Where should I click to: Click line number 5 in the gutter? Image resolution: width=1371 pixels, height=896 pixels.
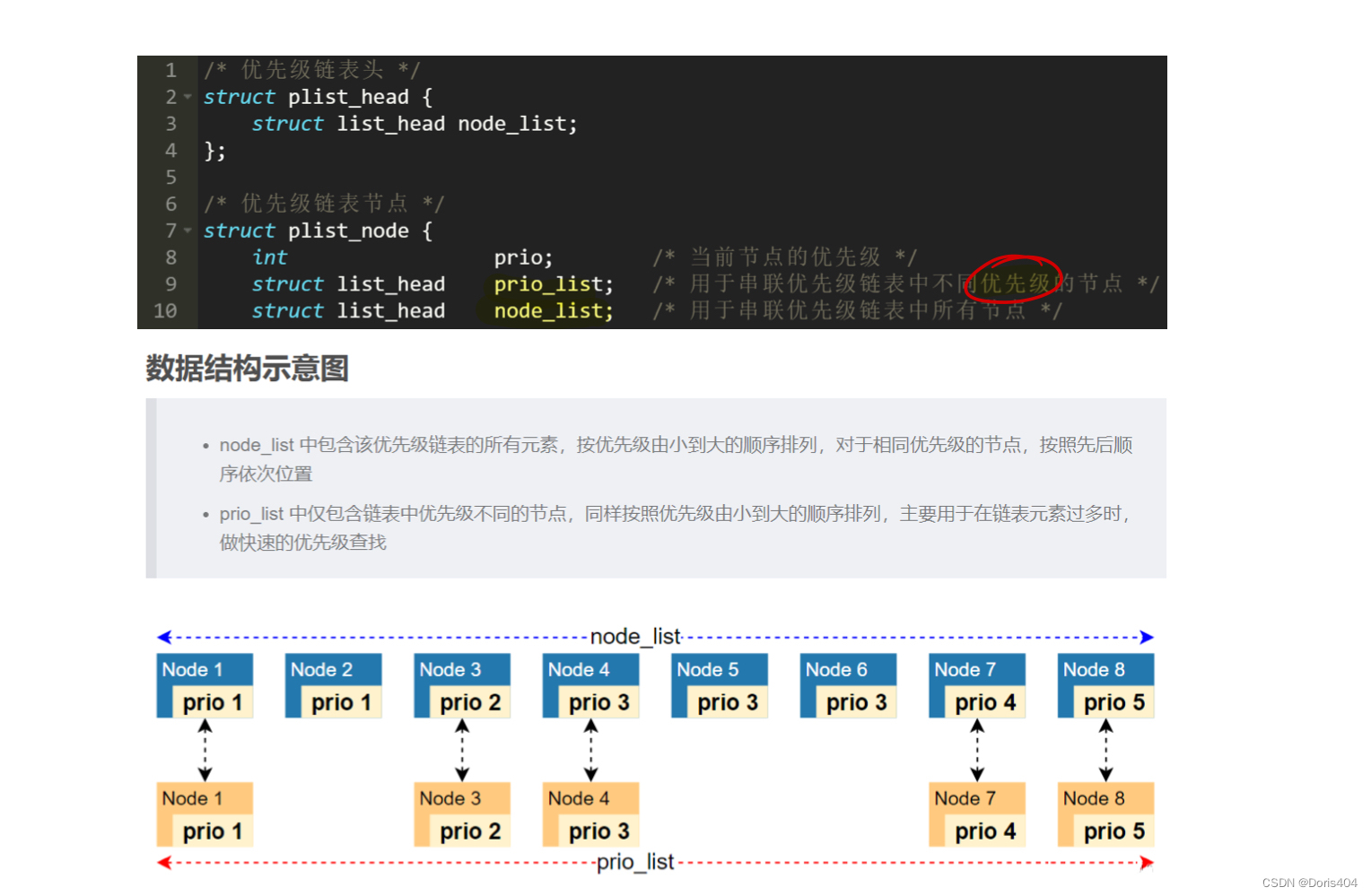tap(170, 177)
